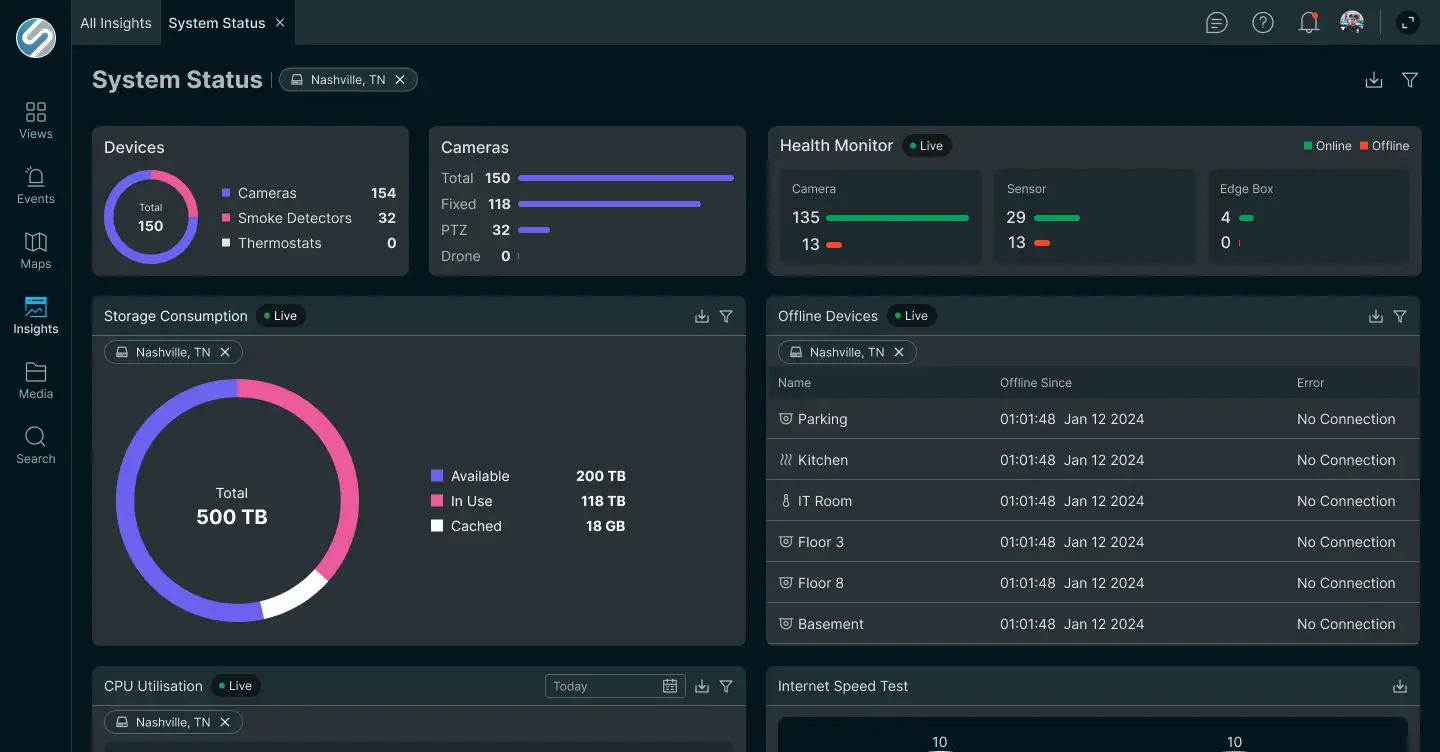This screenshot has width=1440, height=752.
Task: Click the Available storage legend item
Action: pos(528,476)
